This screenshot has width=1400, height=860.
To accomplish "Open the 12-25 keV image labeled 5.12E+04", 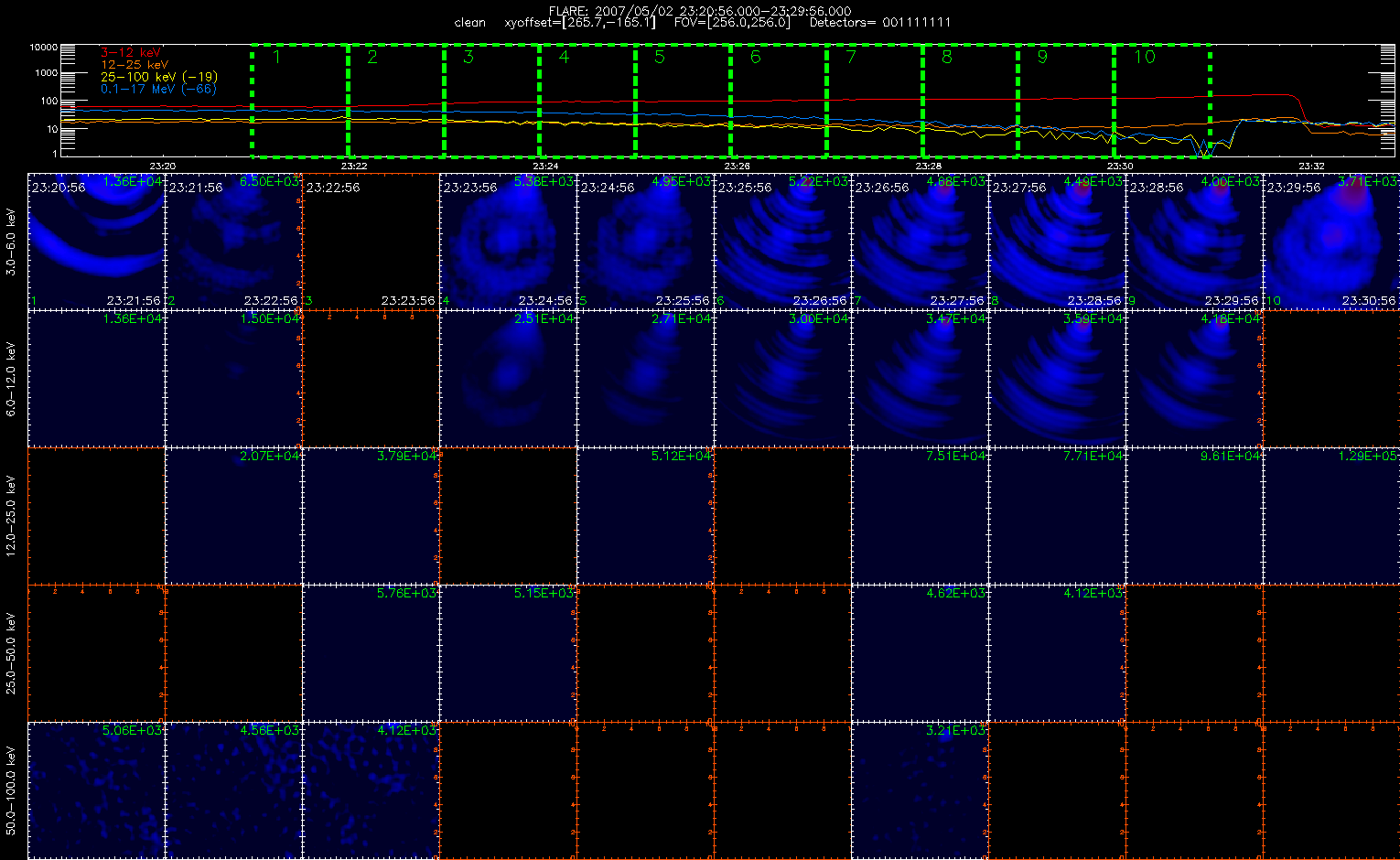I will (646, 515).
